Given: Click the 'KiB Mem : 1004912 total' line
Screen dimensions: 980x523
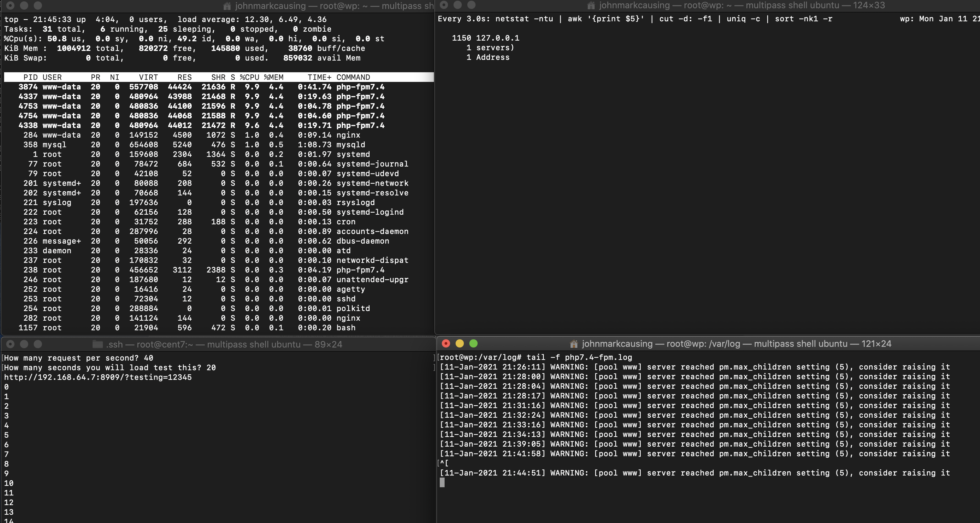Looking at the screenshot, I should (x=184, y=48).
